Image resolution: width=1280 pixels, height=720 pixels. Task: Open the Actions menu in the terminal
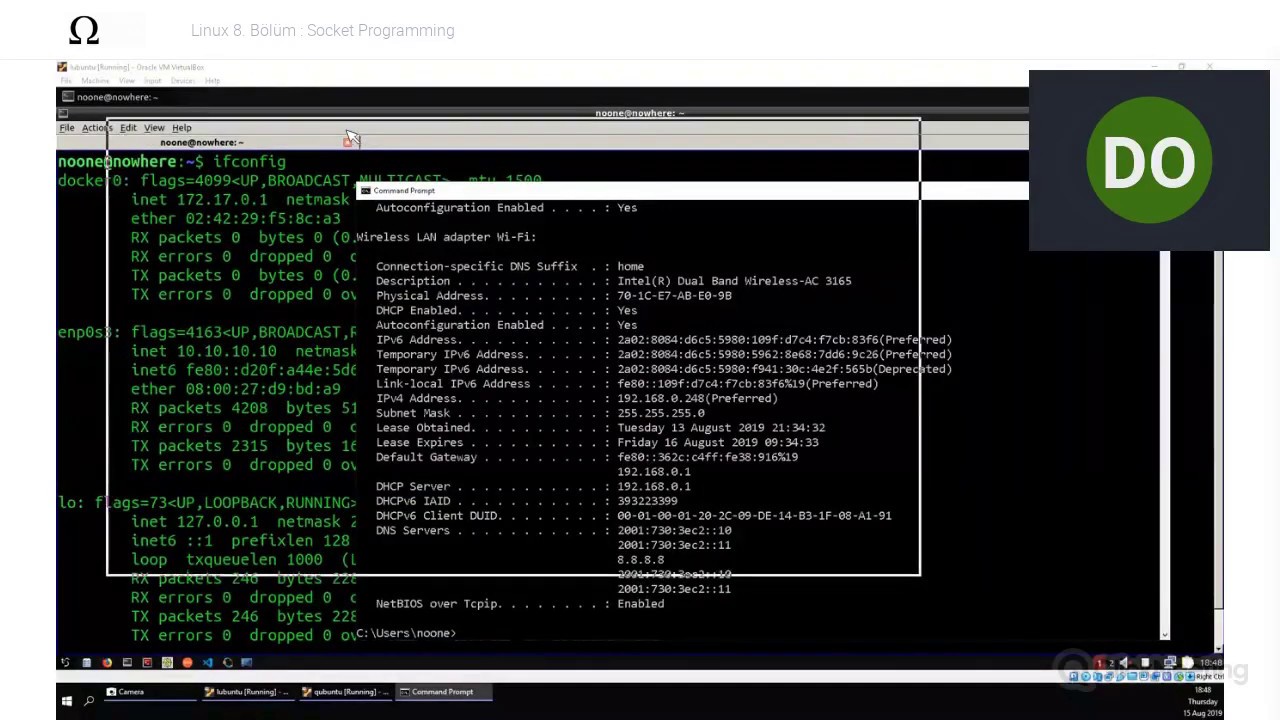point(96,128)
